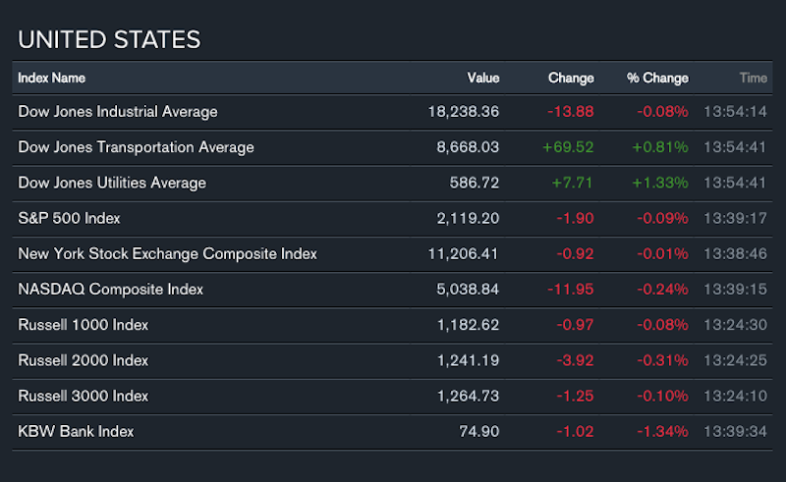This screenshot has height=482, width=786.
Task: Click the value 2,119.20
Action: coord(468,218)
